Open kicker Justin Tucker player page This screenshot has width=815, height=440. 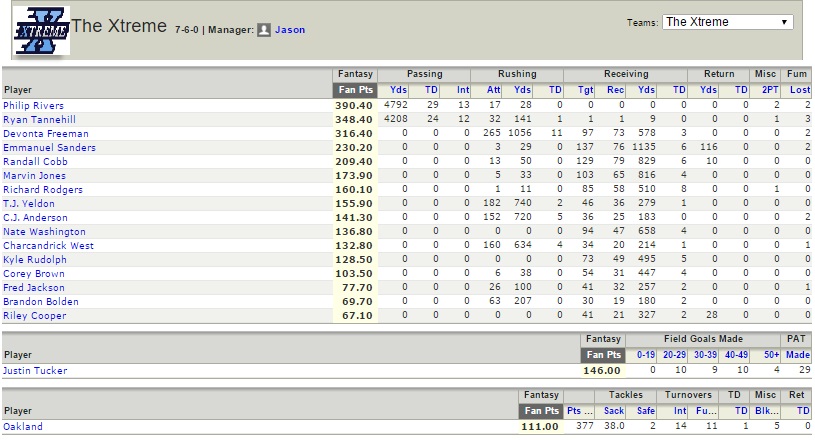[35, 371]
